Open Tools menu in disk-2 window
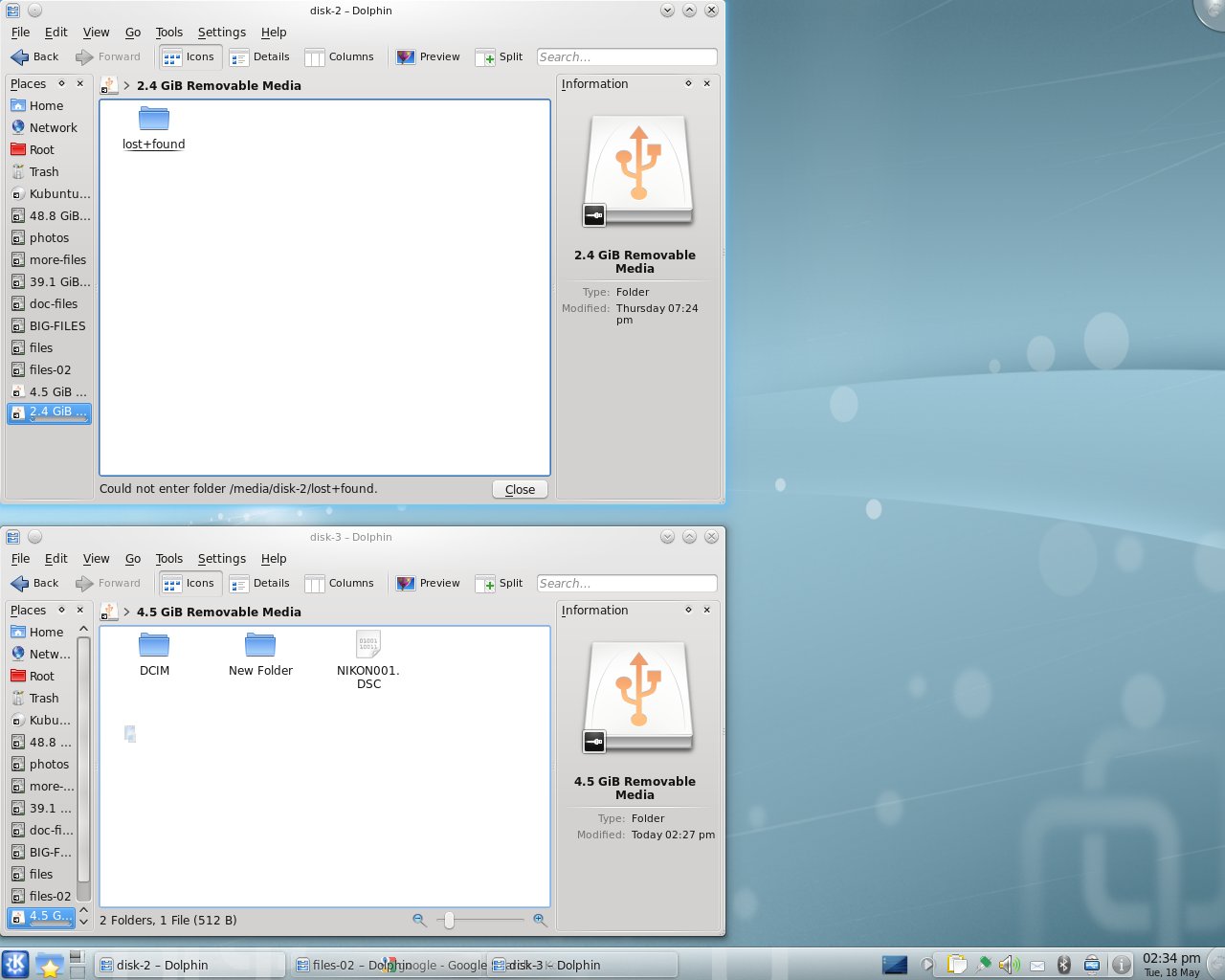This screenshot has height=980, width=1225. pyautogui.click(x=168, y=32)
